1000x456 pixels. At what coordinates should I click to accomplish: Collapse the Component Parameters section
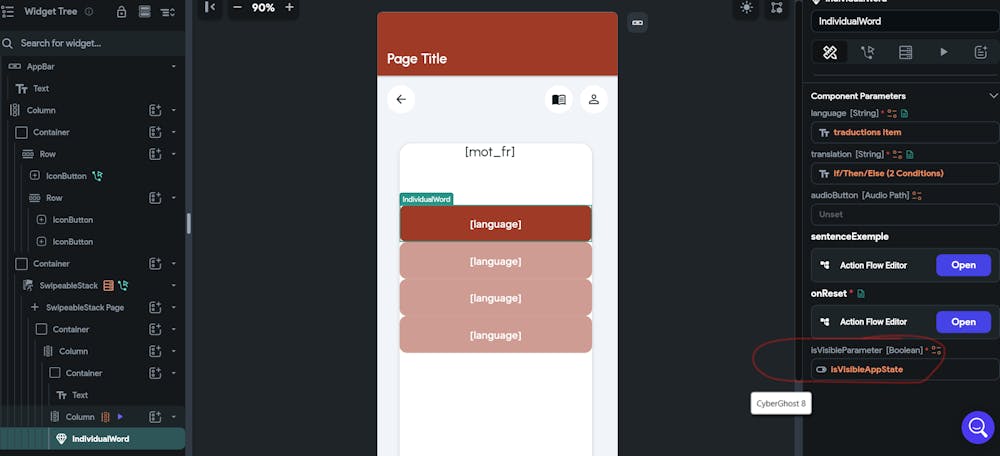[x=993, y=96]
